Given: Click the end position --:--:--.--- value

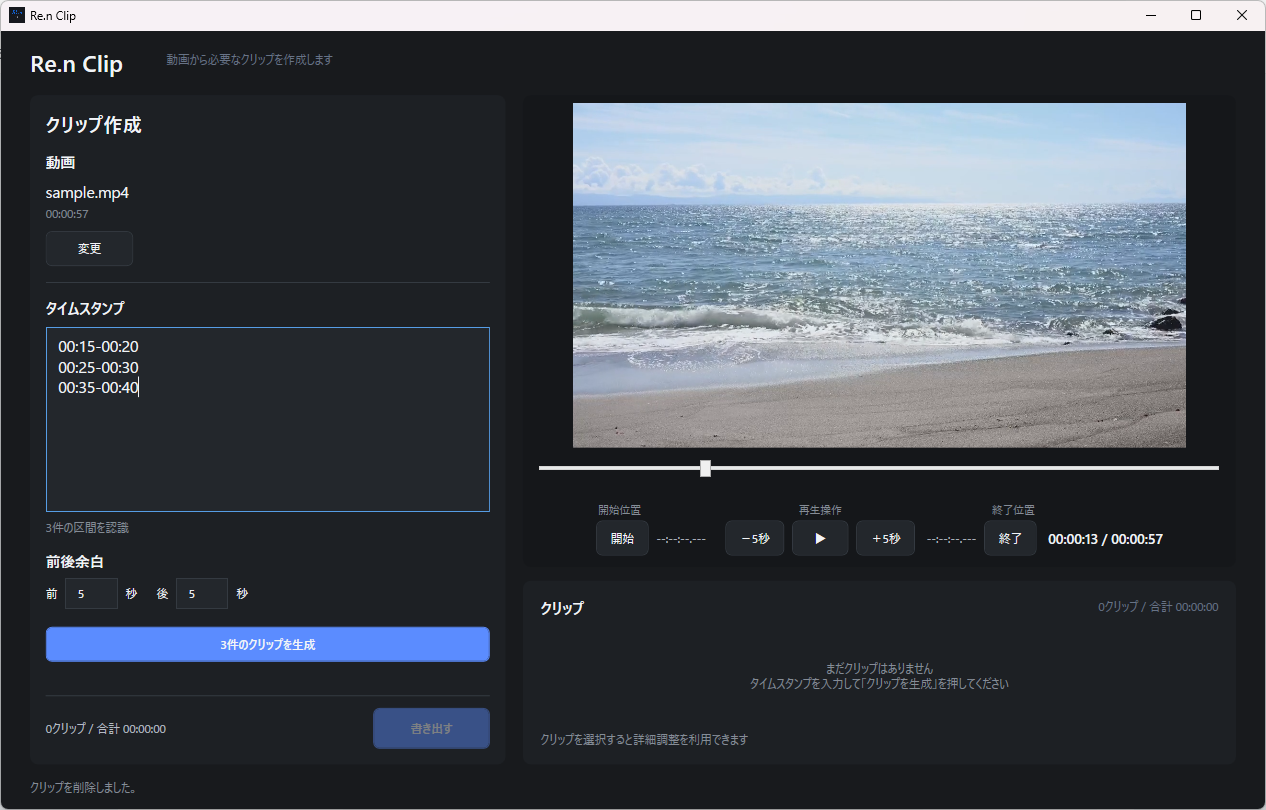Looking at the screenshot, I should (951, 539).
